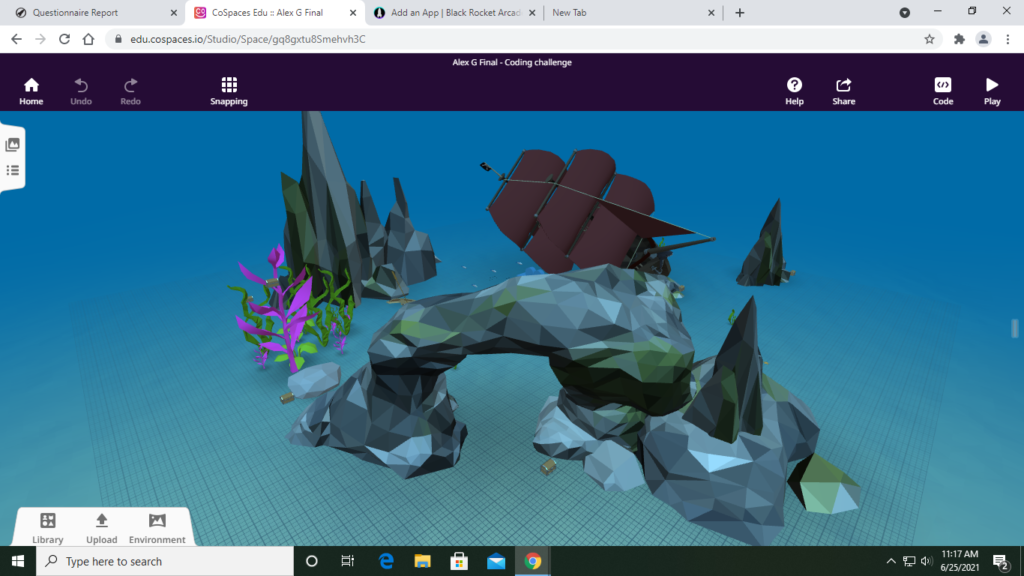Open the network status icon

(908, 561)
